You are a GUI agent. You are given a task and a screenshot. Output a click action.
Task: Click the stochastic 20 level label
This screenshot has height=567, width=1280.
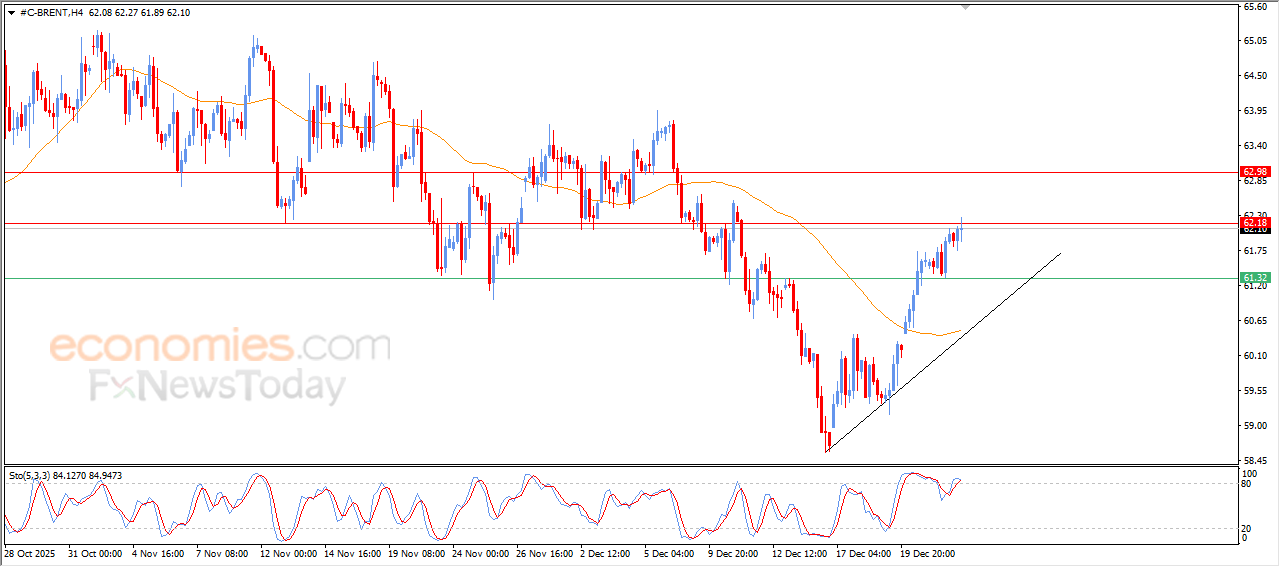click(x=1247, y=528)
